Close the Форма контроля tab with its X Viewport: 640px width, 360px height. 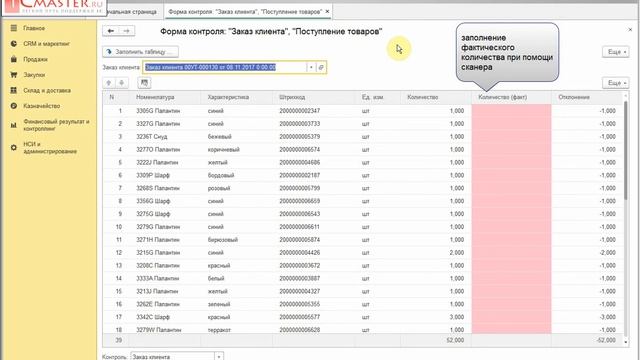point(327,11)
